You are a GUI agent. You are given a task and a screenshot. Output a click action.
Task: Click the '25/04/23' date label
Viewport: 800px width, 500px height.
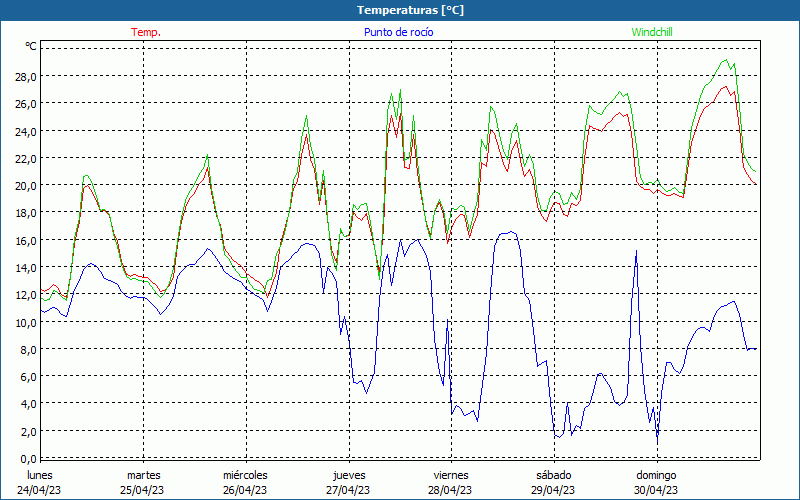142,490
